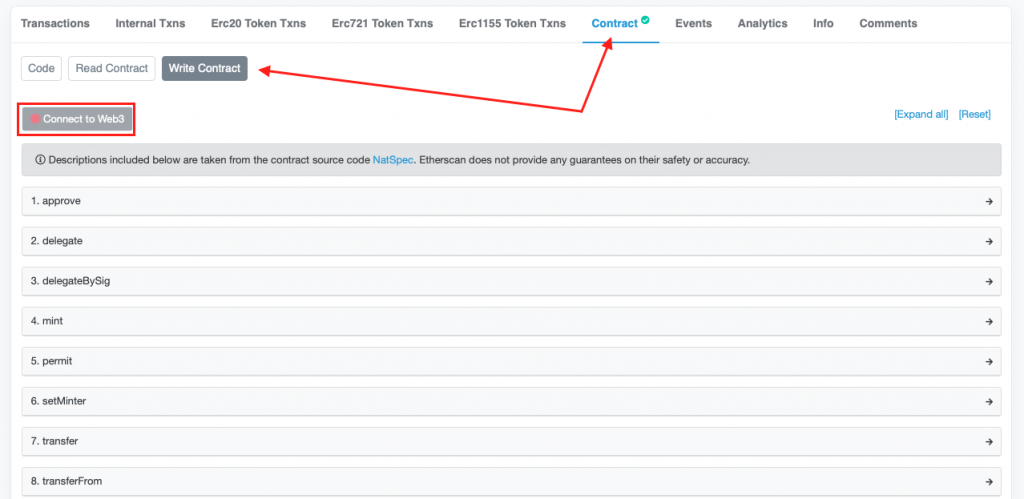Open Erc1155 Token Txns tab
1024x499 pixels.
pyautogui.click(x=513, y=24)
